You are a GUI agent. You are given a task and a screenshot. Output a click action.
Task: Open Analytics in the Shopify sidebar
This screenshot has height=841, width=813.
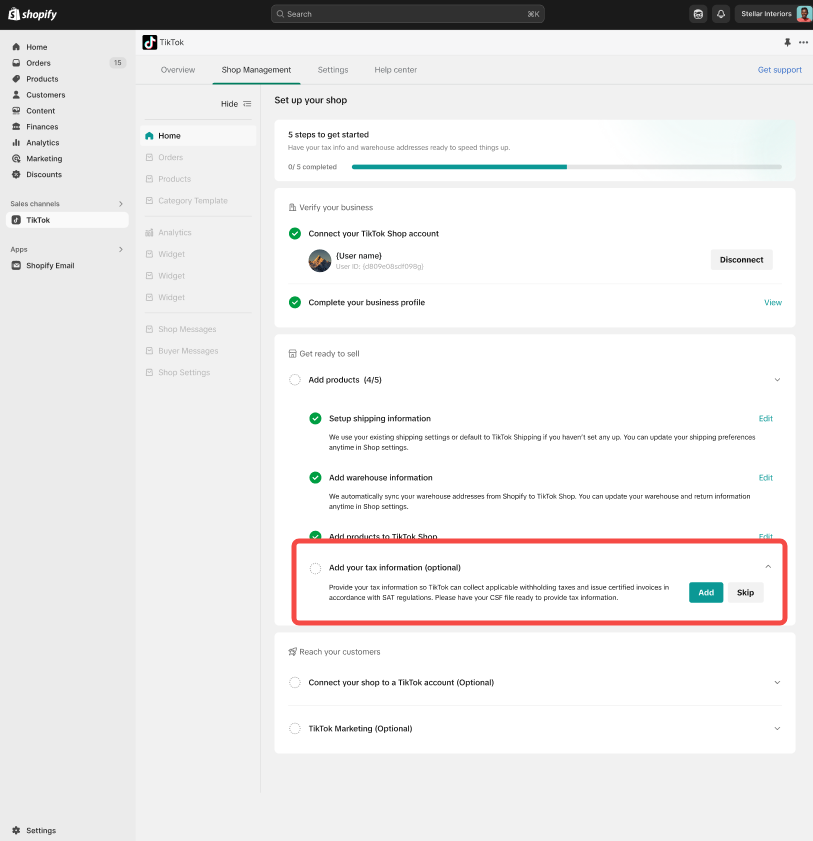click(43, 143)
